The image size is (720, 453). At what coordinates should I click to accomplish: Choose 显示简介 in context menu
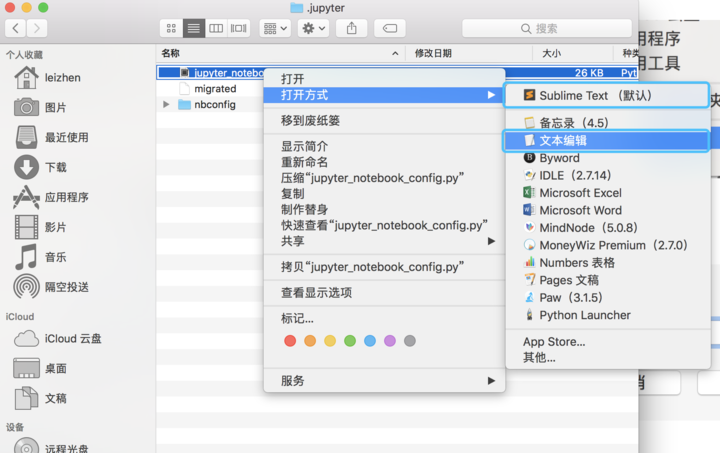384,146
